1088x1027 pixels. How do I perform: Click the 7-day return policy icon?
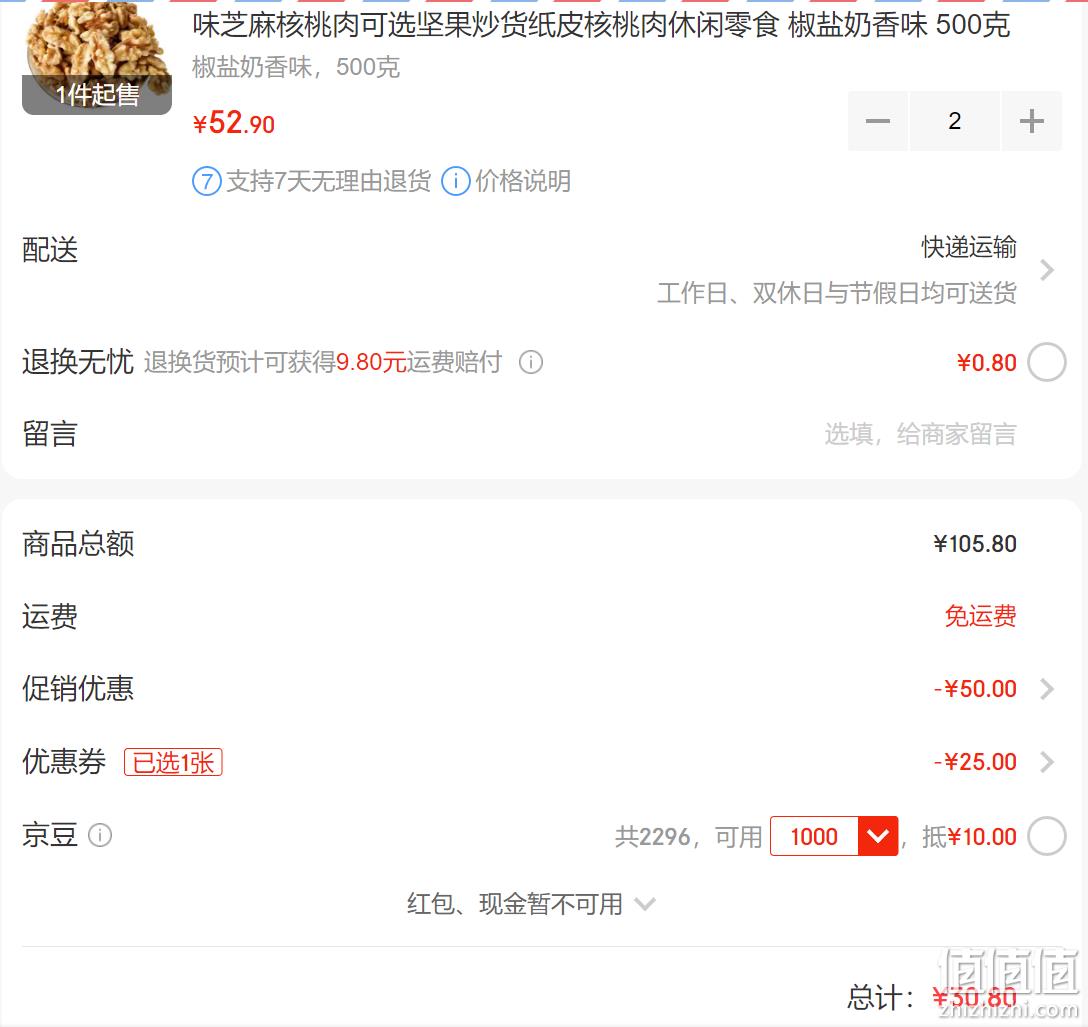coord(207,182)
